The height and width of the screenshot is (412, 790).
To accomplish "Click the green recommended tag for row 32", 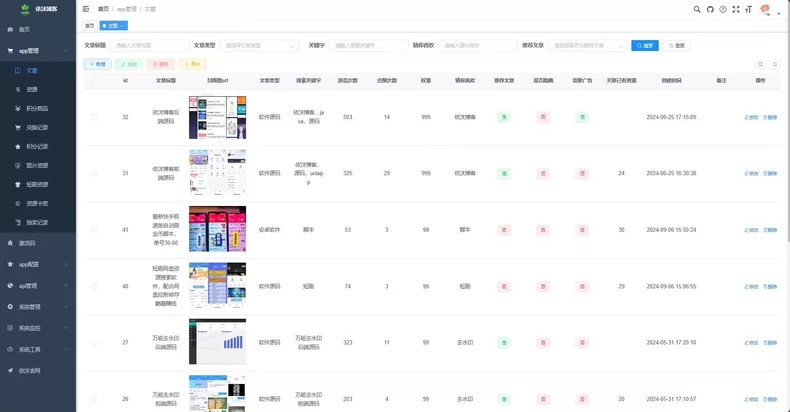I will pos(504,117).
